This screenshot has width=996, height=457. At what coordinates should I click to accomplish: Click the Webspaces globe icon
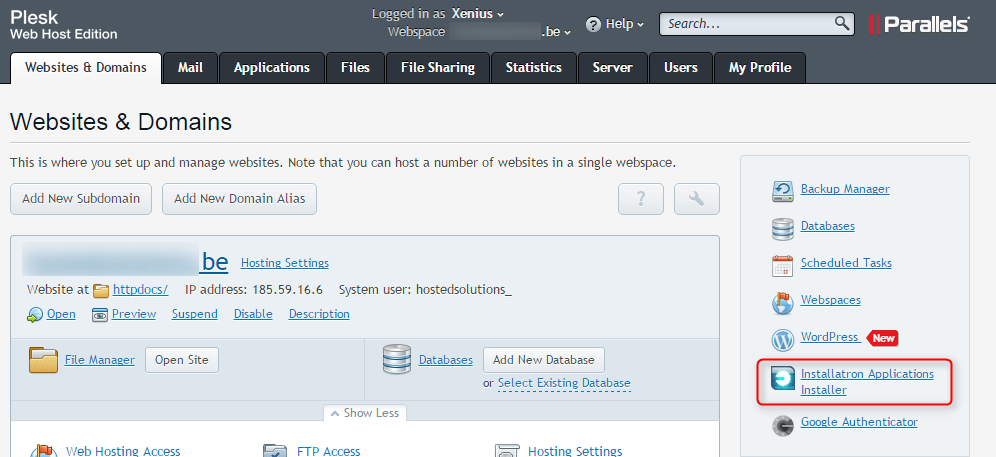pos(783,303)
